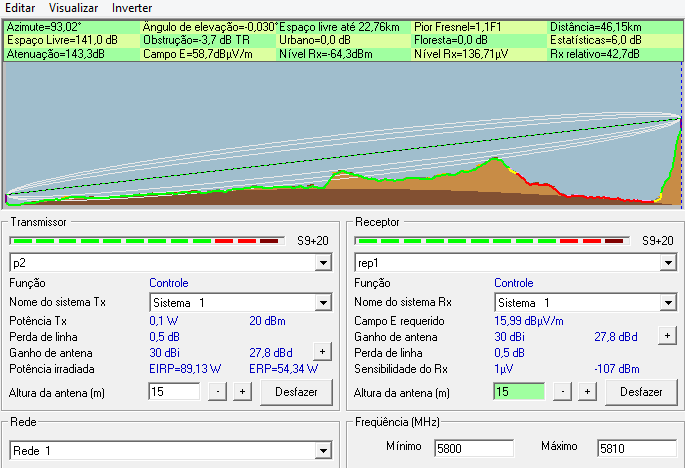Expand the receiver rep1 unit dropdown
This screenshot has width=685, height=468.
668,263
